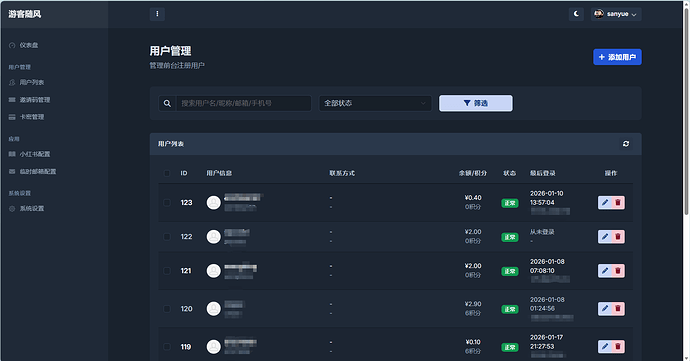
Task: Edit user 123 with pencil icon
Action: pyautogui.click(x=605, y=203)
